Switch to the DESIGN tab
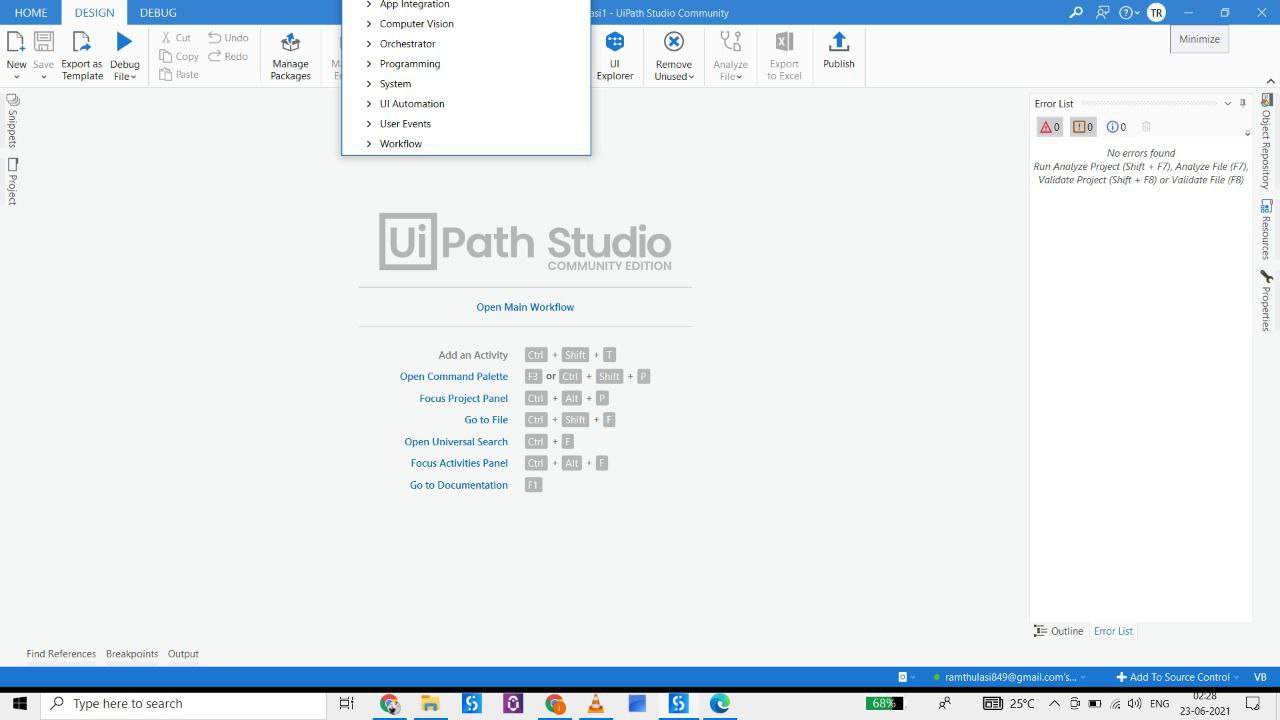1280x720 pixels. (94, 12)
